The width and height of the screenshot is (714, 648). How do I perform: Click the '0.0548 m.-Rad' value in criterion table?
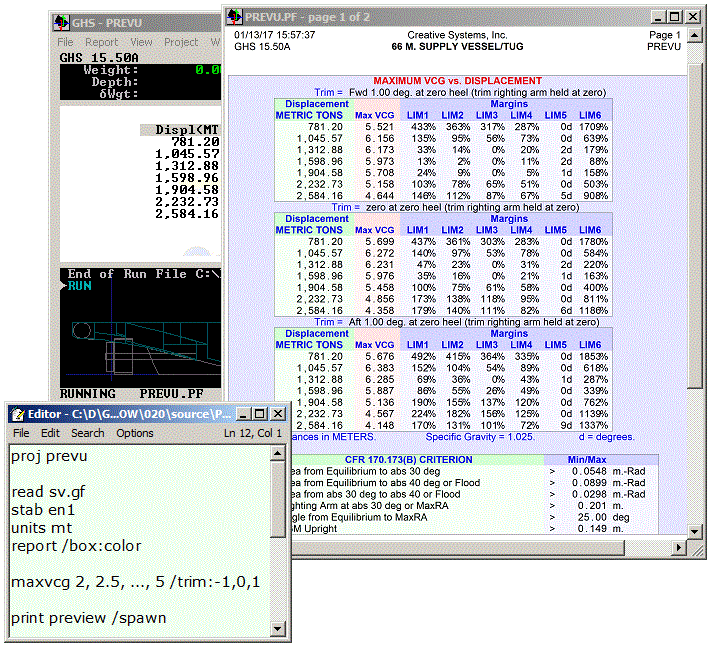[608, 471]
